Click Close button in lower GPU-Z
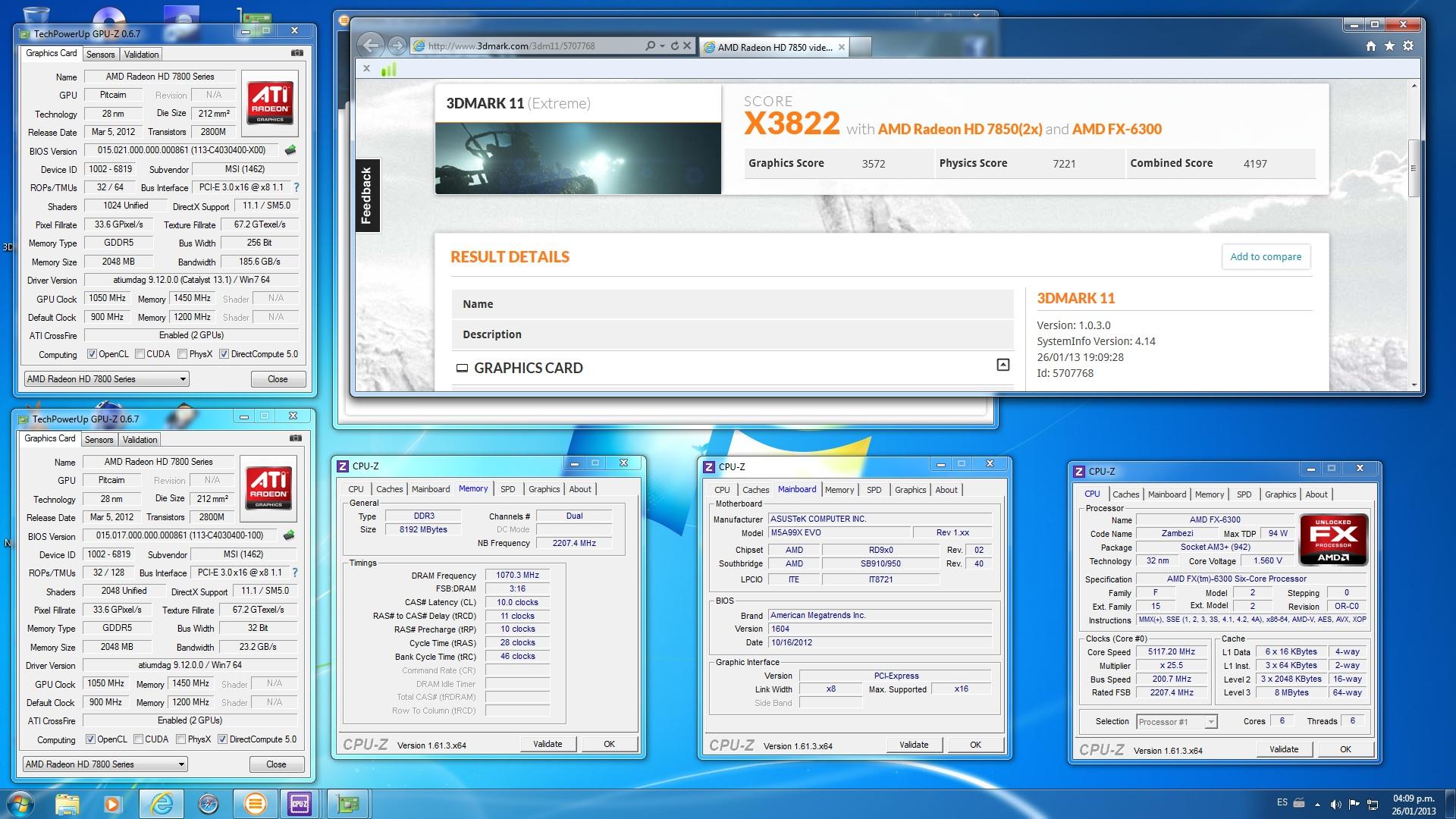Viewport: 1456px width, 819px height. pyautogui.click(x=276, y=764)
